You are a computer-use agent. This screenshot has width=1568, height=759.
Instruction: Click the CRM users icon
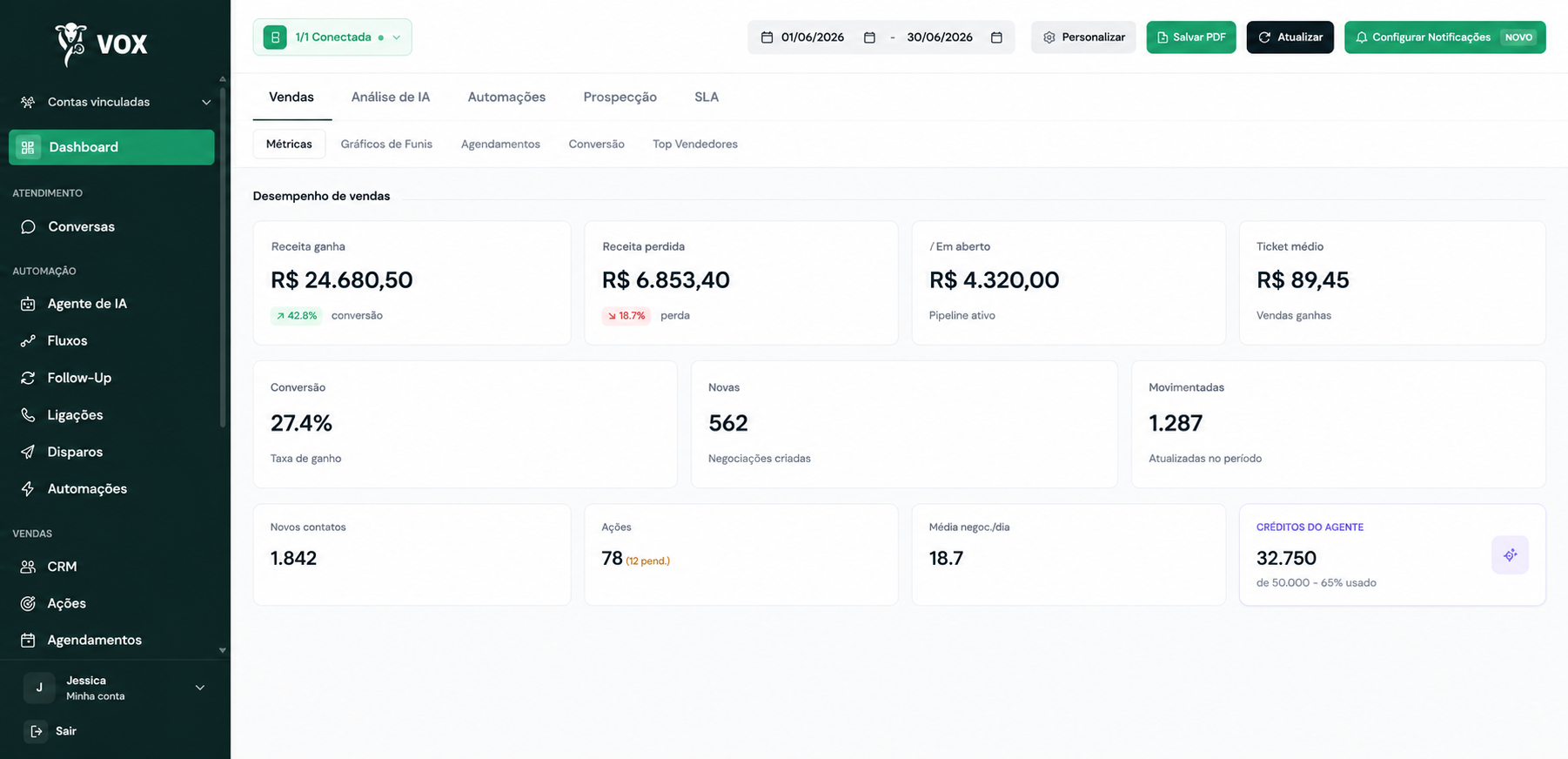click(x=28, y=567)
